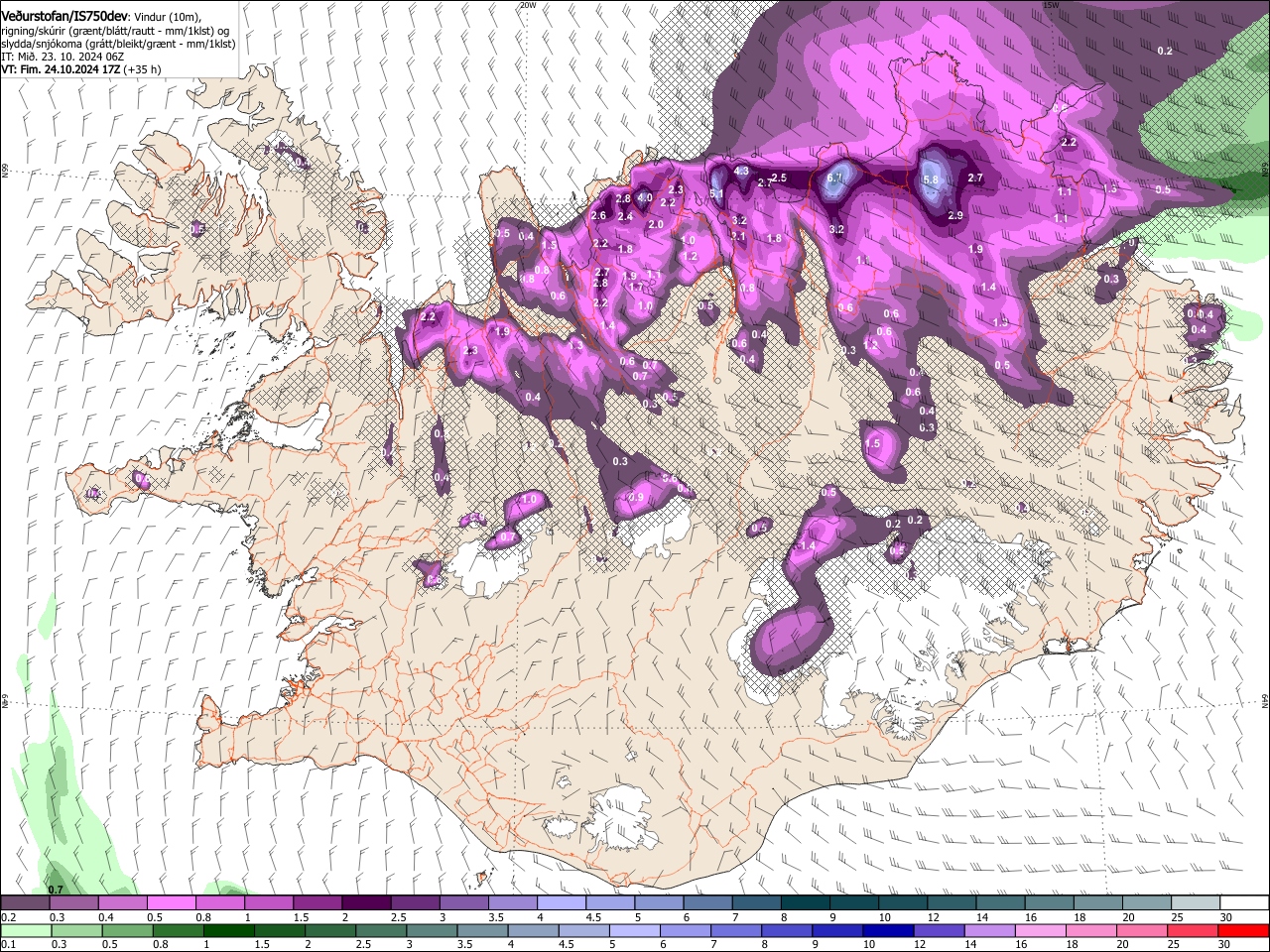Click the '15W' longitude label
Screen dimensions: 1270x952
(1052, 5)
